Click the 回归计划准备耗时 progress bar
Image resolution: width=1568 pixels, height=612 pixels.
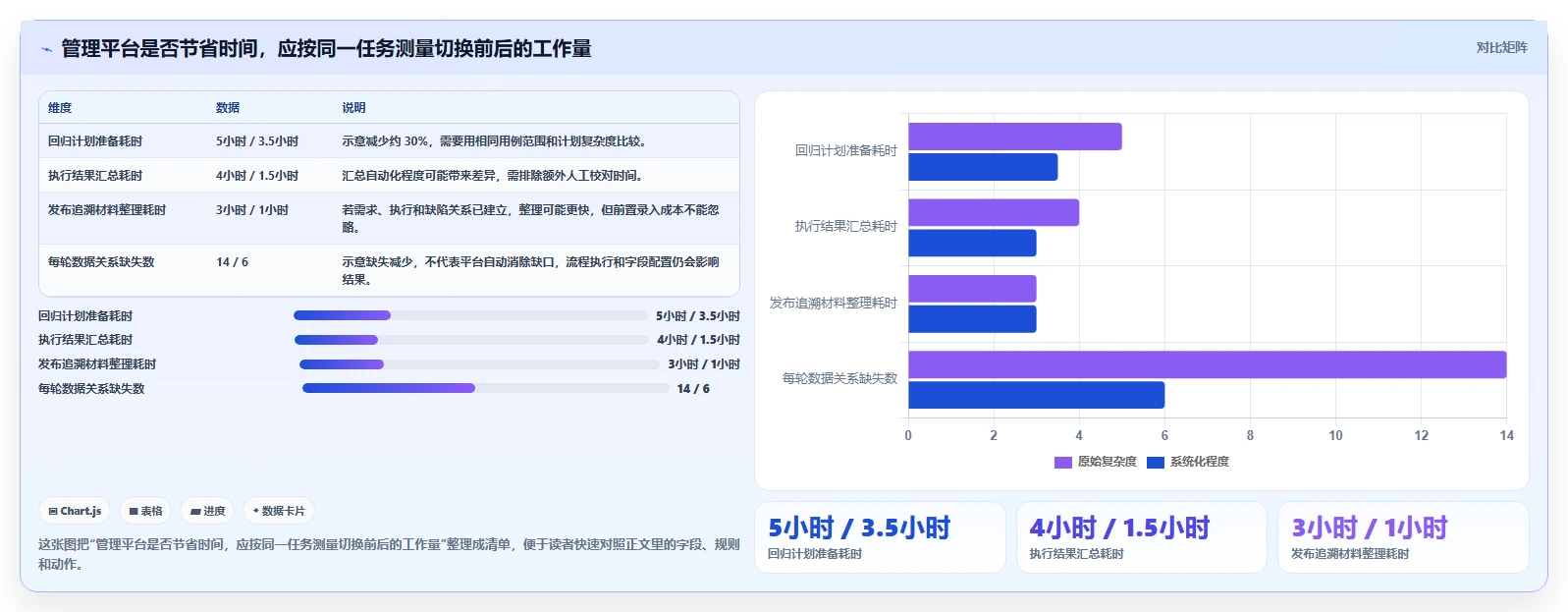coord(470,315)
